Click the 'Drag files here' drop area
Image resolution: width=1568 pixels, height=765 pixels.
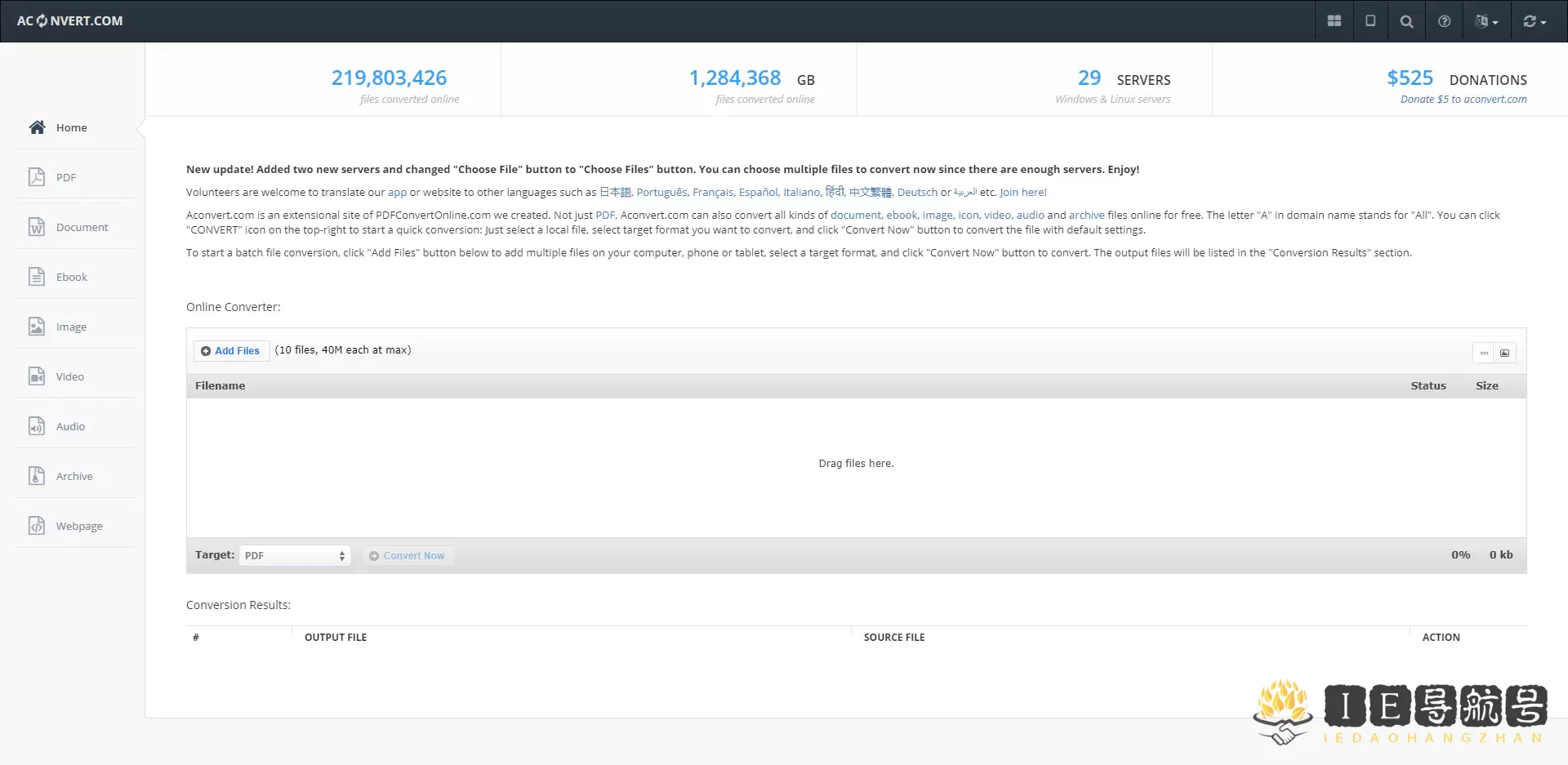[x=856, y=464]
